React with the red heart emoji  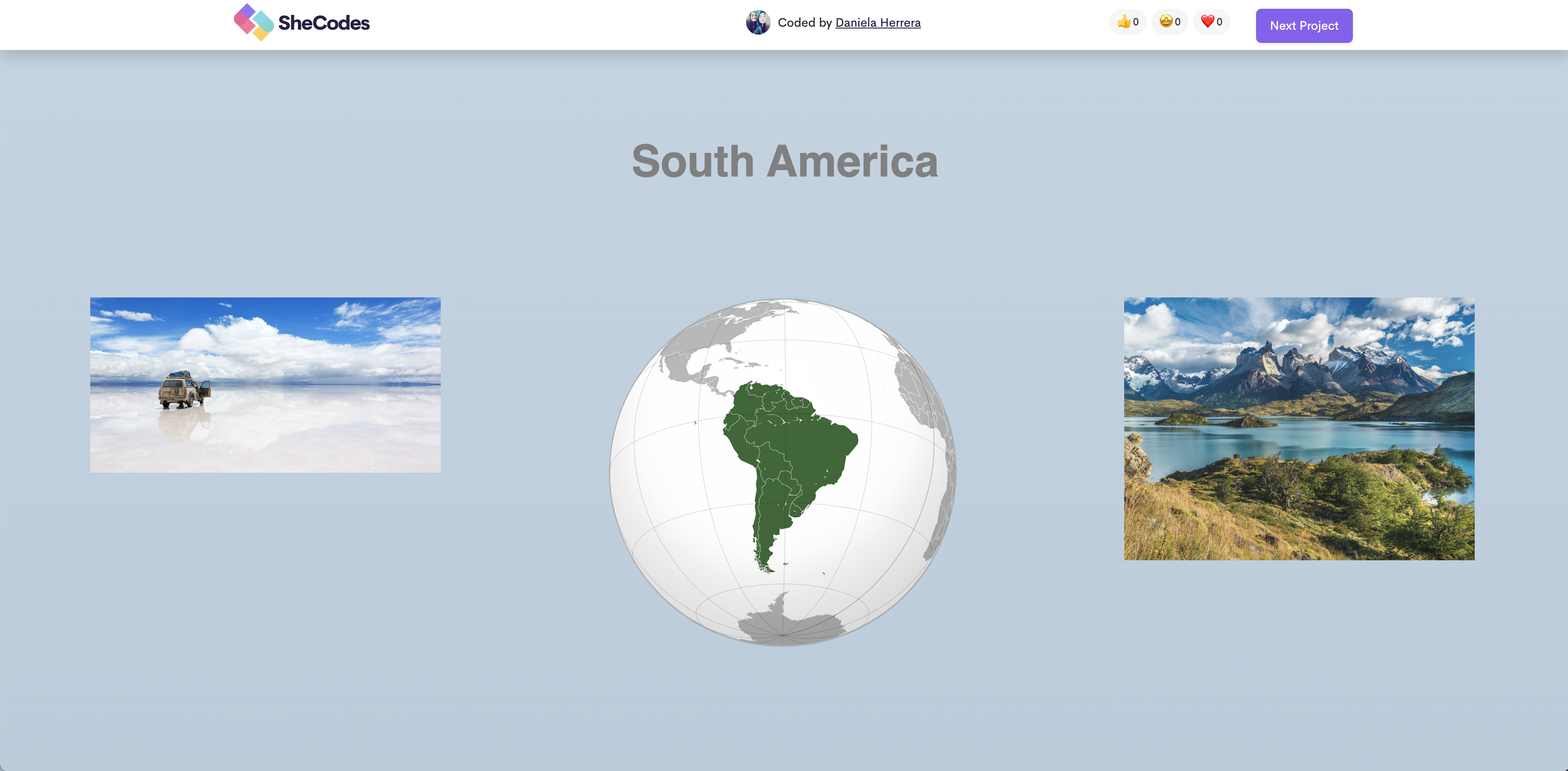point(1211,22)
